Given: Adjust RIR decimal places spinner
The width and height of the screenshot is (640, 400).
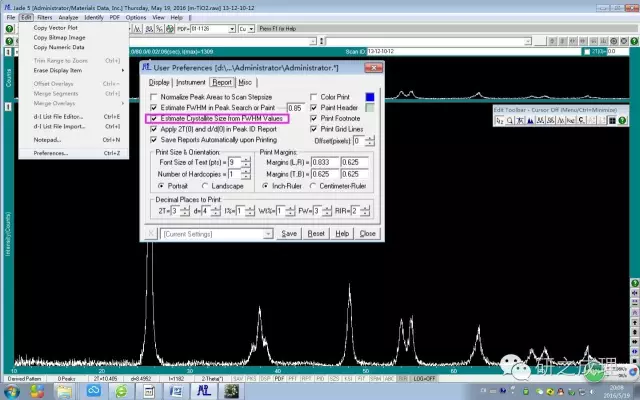Looking at the screenshot, I should (365, 211).
